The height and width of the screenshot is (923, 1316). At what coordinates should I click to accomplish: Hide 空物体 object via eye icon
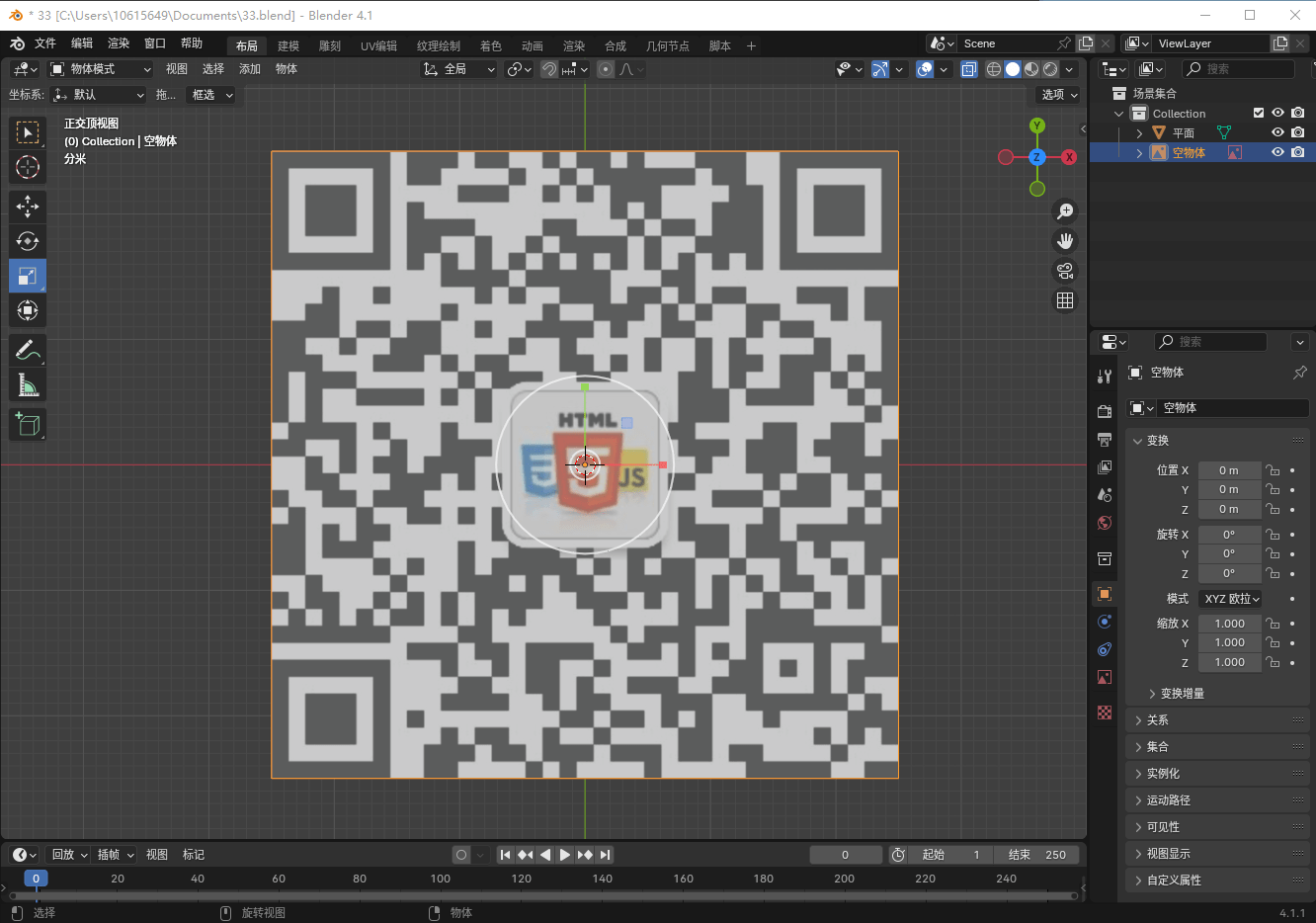[x=1277, y=152]
